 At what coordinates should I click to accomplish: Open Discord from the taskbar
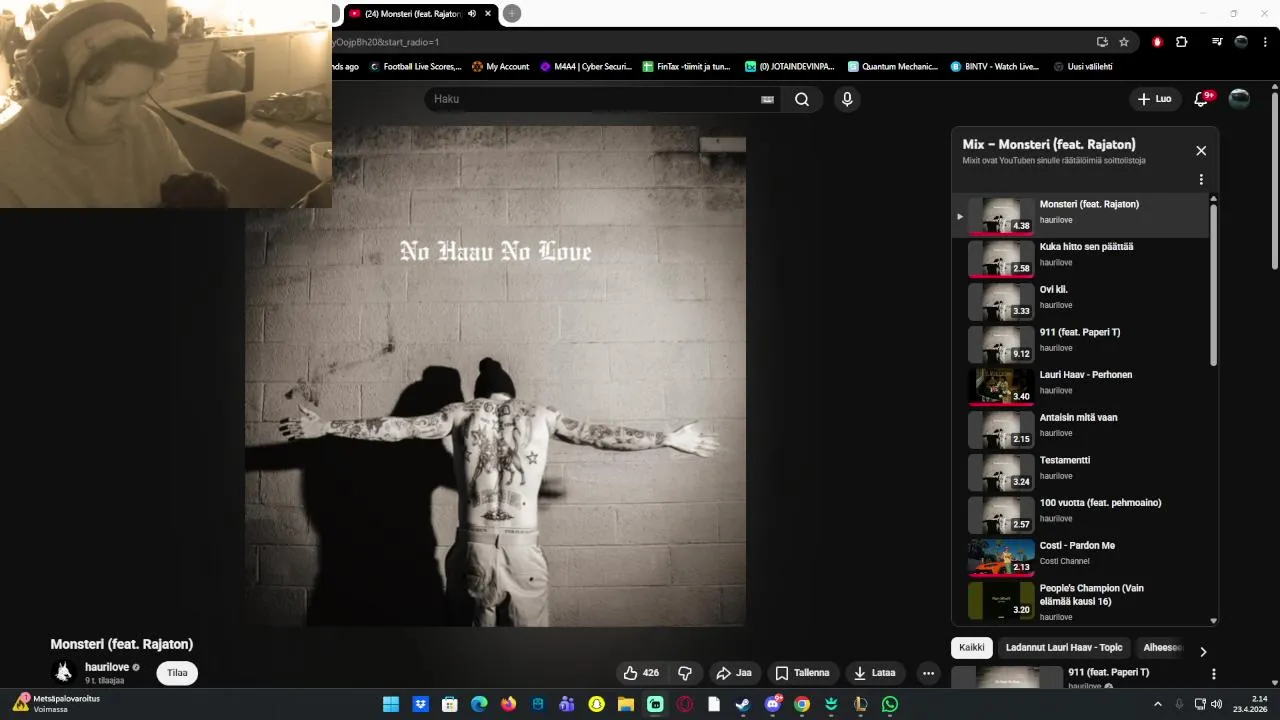tap(772, 704)
